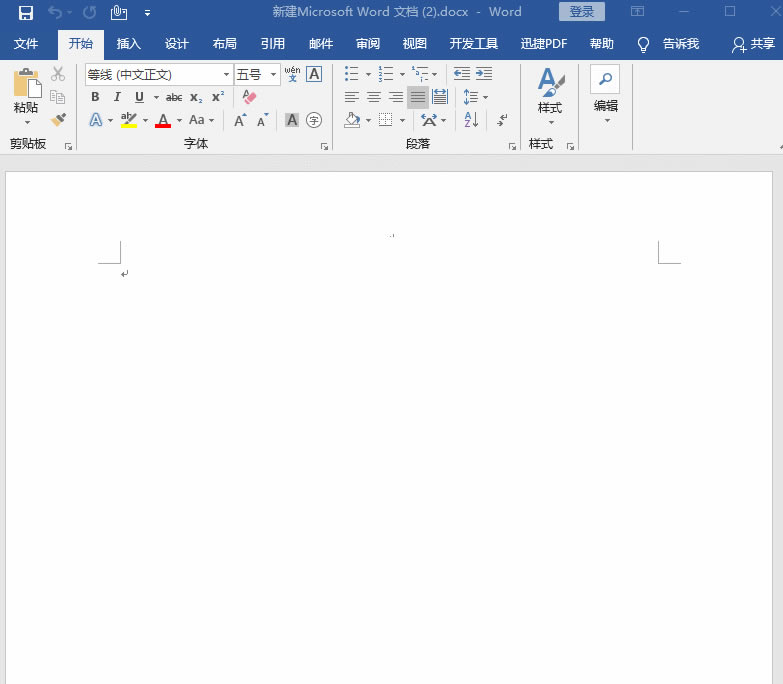Switch to the 插入 Insert tab
The height and width of the screenshot is (684, 783).
pos(128,44)
